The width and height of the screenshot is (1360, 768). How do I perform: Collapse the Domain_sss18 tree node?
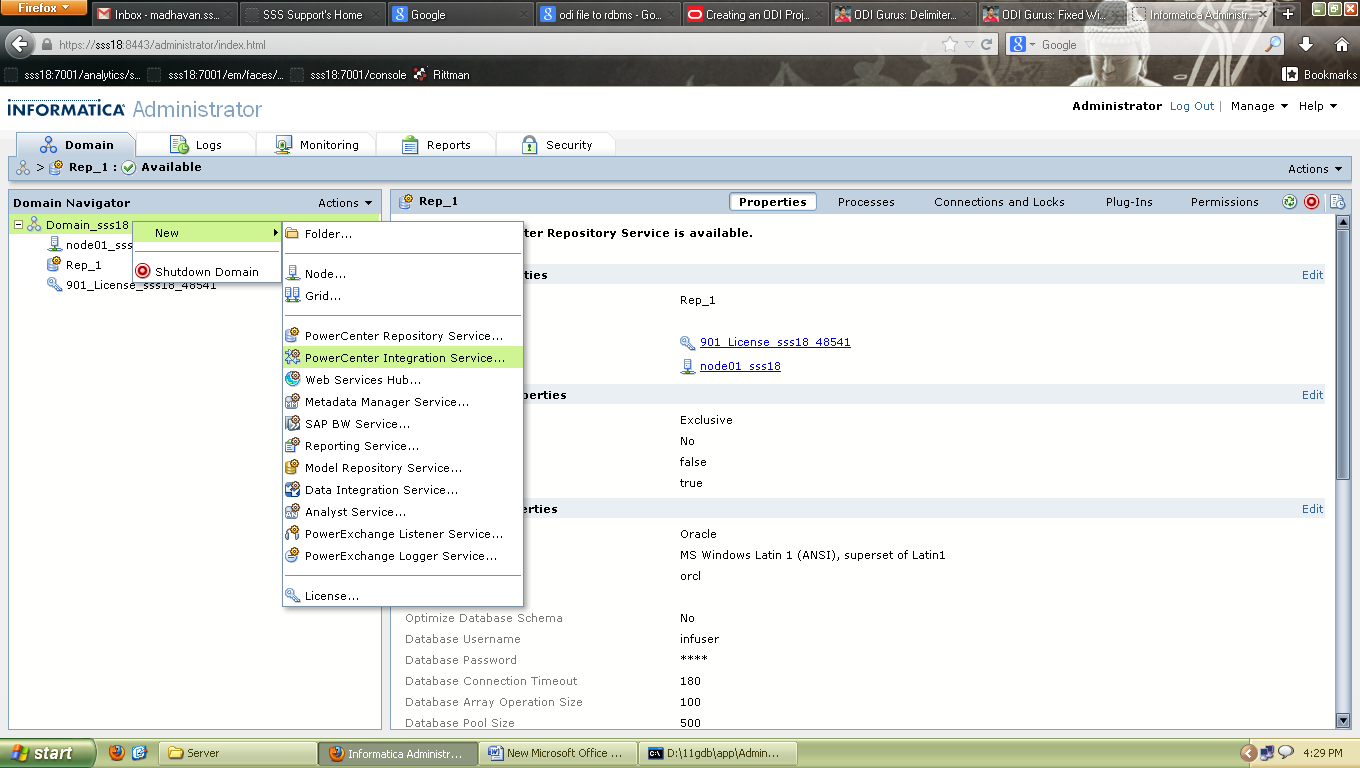18,225
